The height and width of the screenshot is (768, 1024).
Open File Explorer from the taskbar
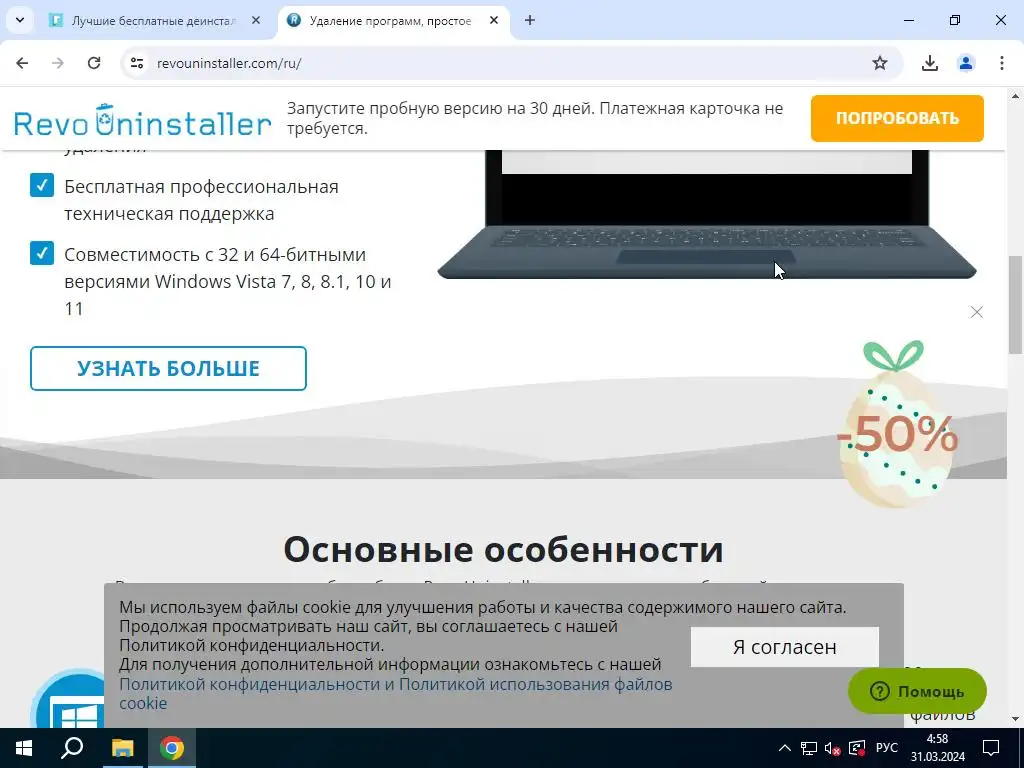[122, 748]
